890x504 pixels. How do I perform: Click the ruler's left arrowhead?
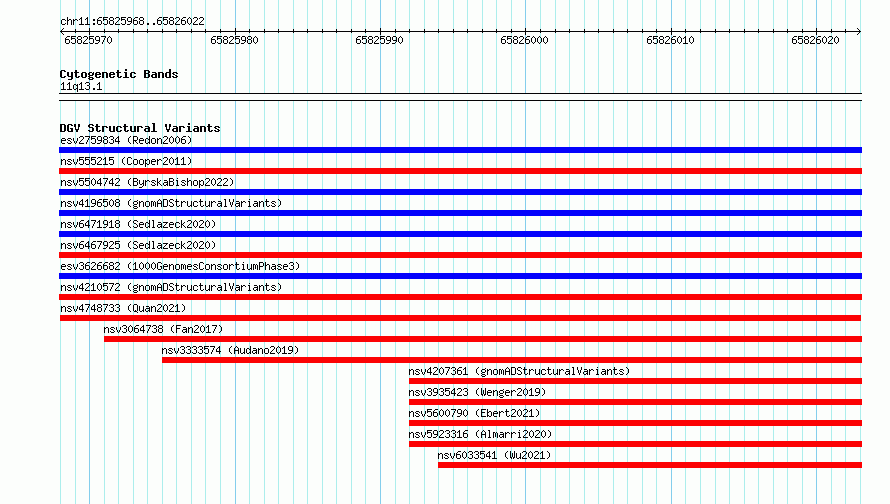click(x=62, y=31)
